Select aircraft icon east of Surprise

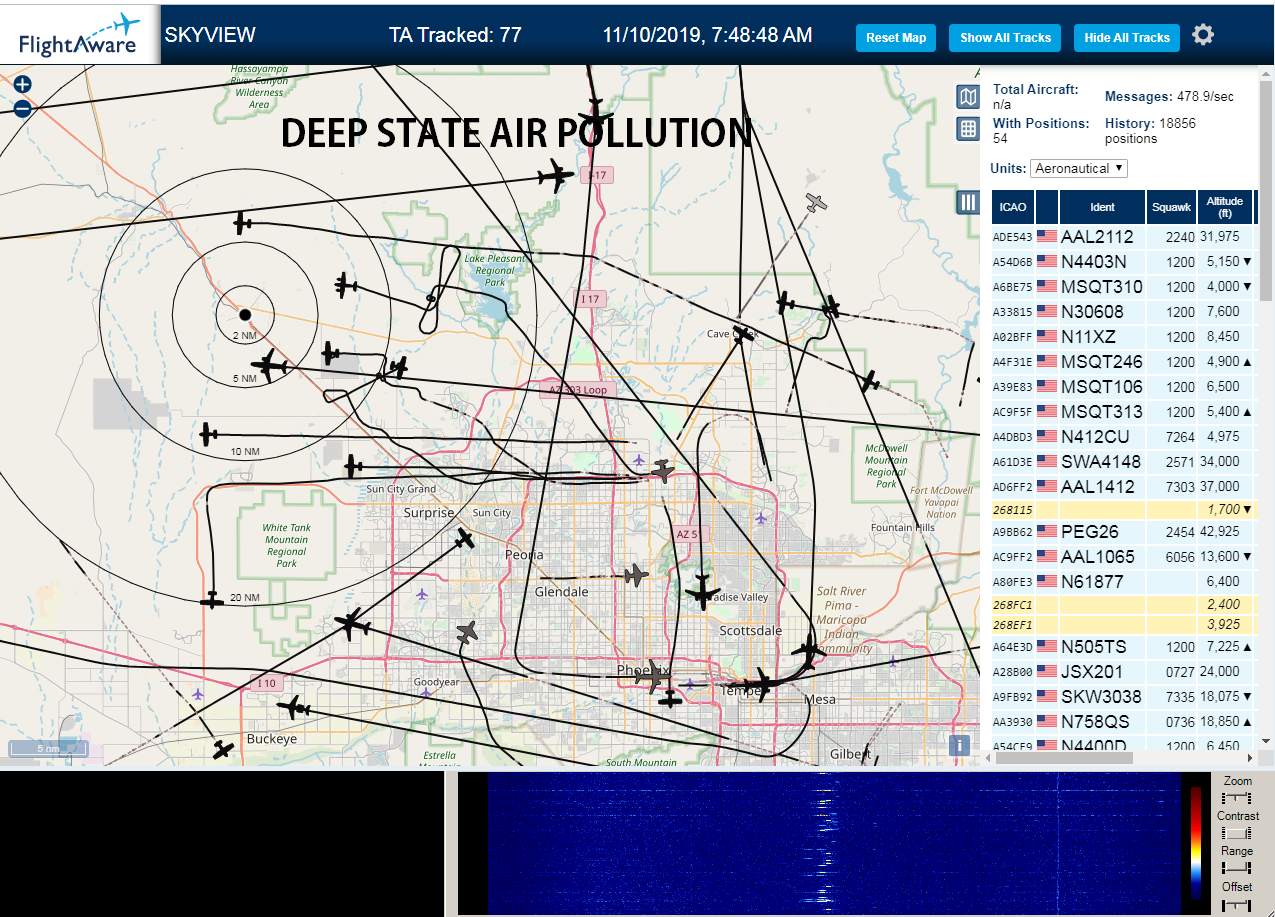point(464,539)
